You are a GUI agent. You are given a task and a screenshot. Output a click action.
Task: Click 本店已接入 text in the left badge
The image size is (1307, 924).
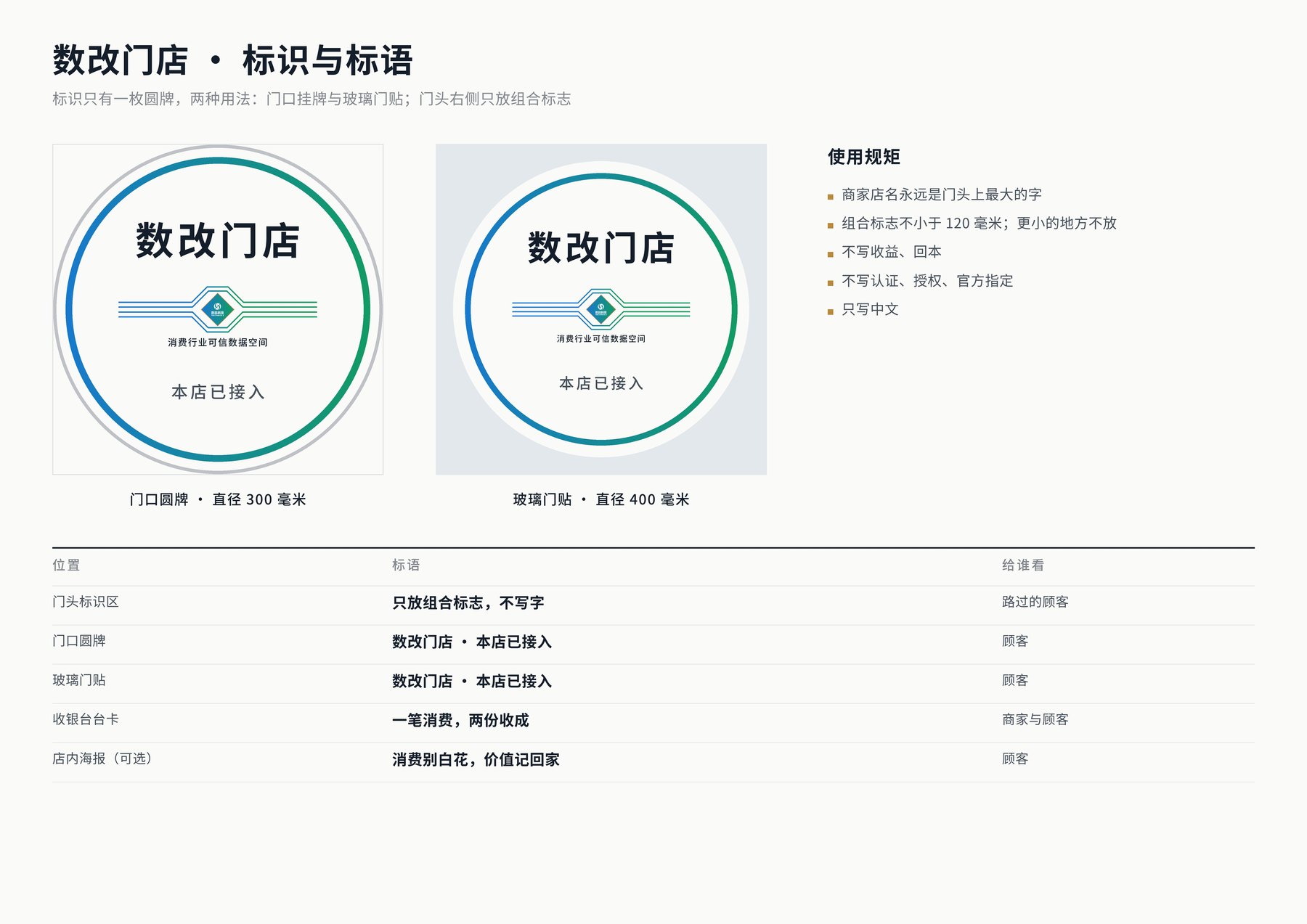tap(218, 392)
